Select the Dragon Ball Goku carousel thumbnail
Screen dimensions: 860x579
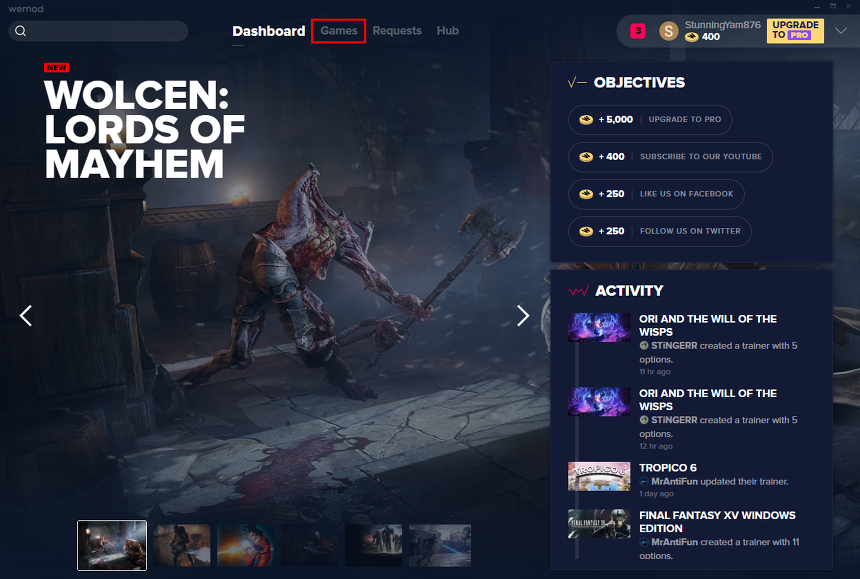[246, 545]
